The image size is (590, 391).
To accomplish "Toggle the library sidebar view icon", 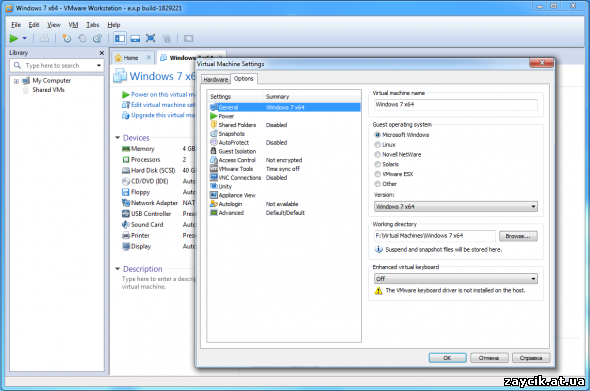I will tap(120, 38).
